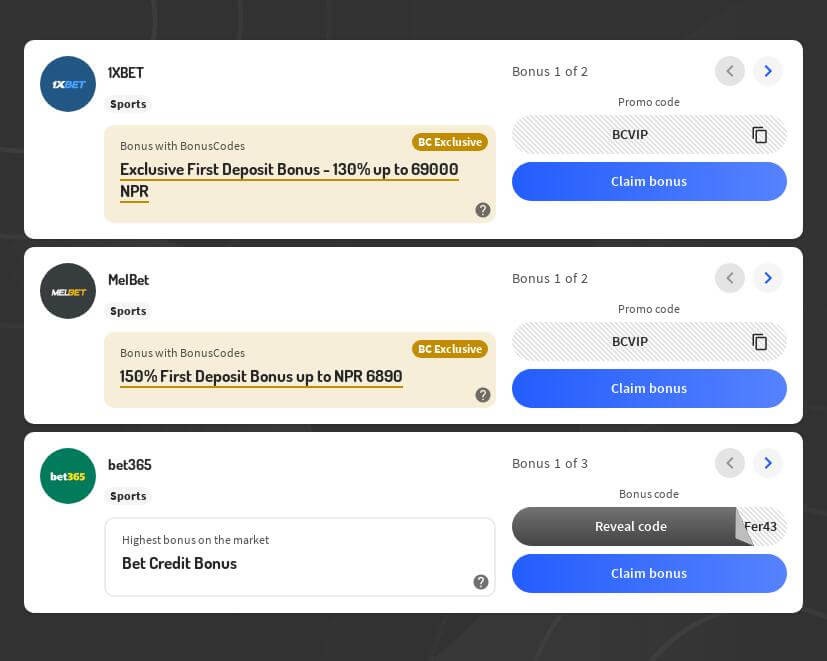Screen dimensions: 827x661
Task: Copy the MelBet promo code BCVIP
Action: (x=760, y=342)
